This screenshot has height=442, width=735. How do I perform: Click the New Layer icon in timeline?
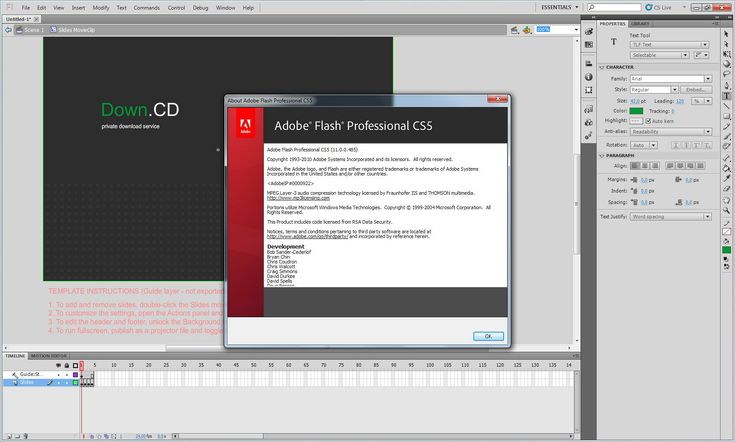point(7,438)
